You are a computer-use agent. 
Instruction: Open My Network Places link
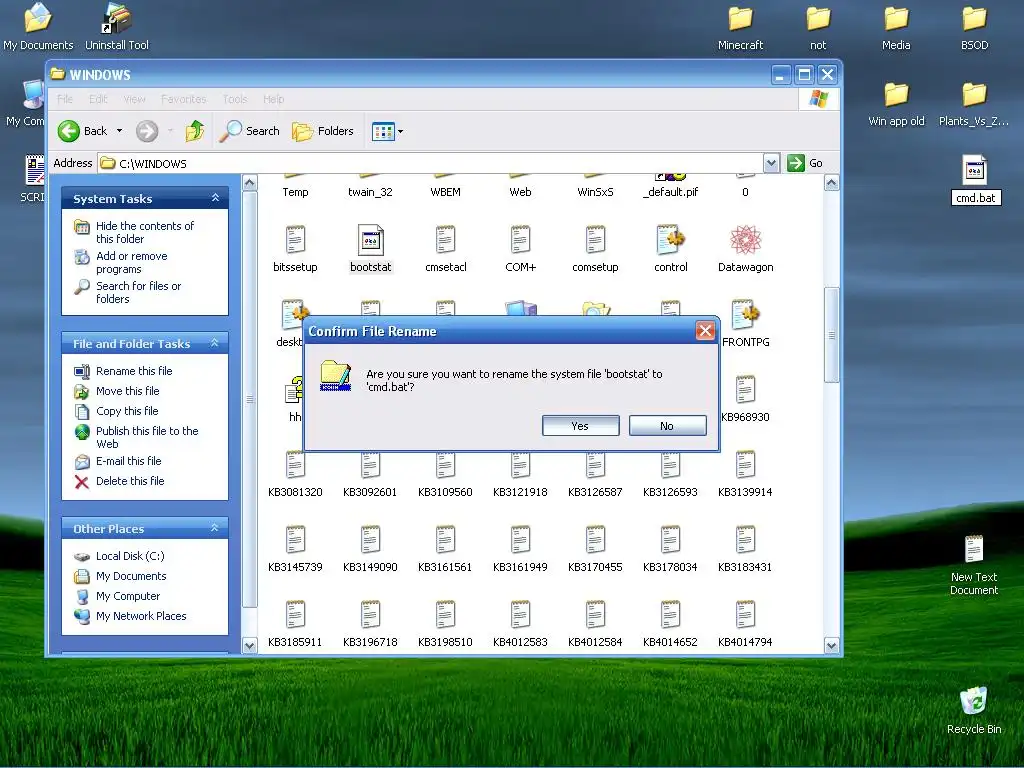click(x=141, y=616)
